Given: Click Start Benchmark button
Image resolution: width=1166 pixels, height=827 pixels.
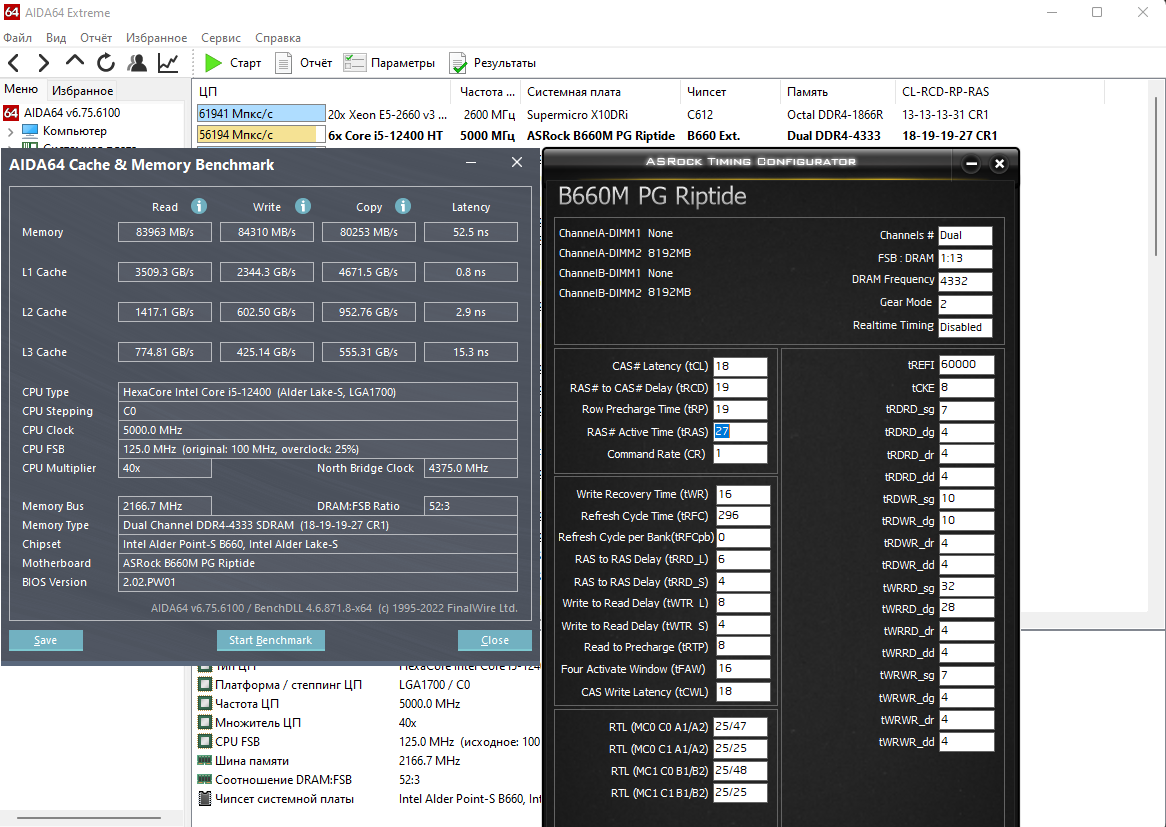Looking at the screenshot, I should click(271, 640).
